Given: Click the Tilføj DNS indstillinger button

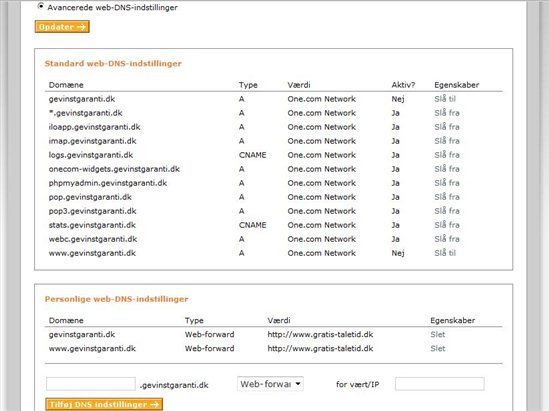Looking at the screenshot, I should coord(104,404).
